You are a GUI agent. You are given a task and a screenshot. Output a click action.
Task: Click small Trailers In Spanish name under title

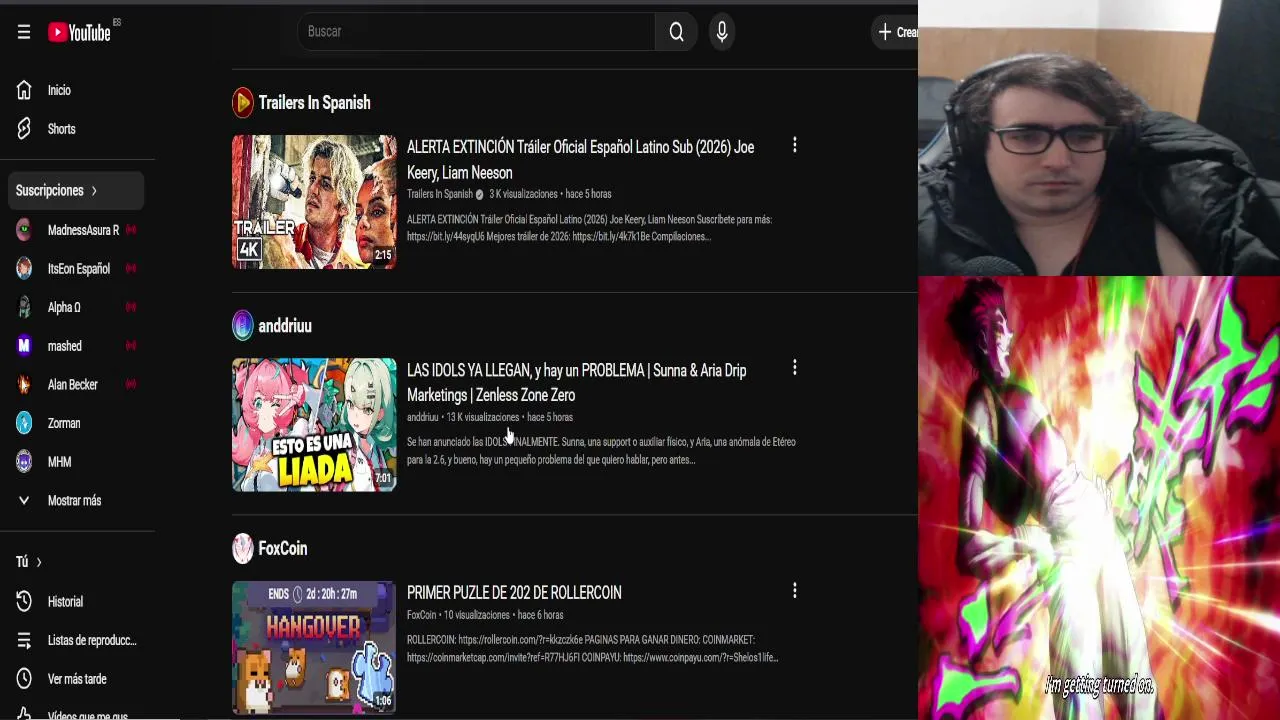(440, 194)
